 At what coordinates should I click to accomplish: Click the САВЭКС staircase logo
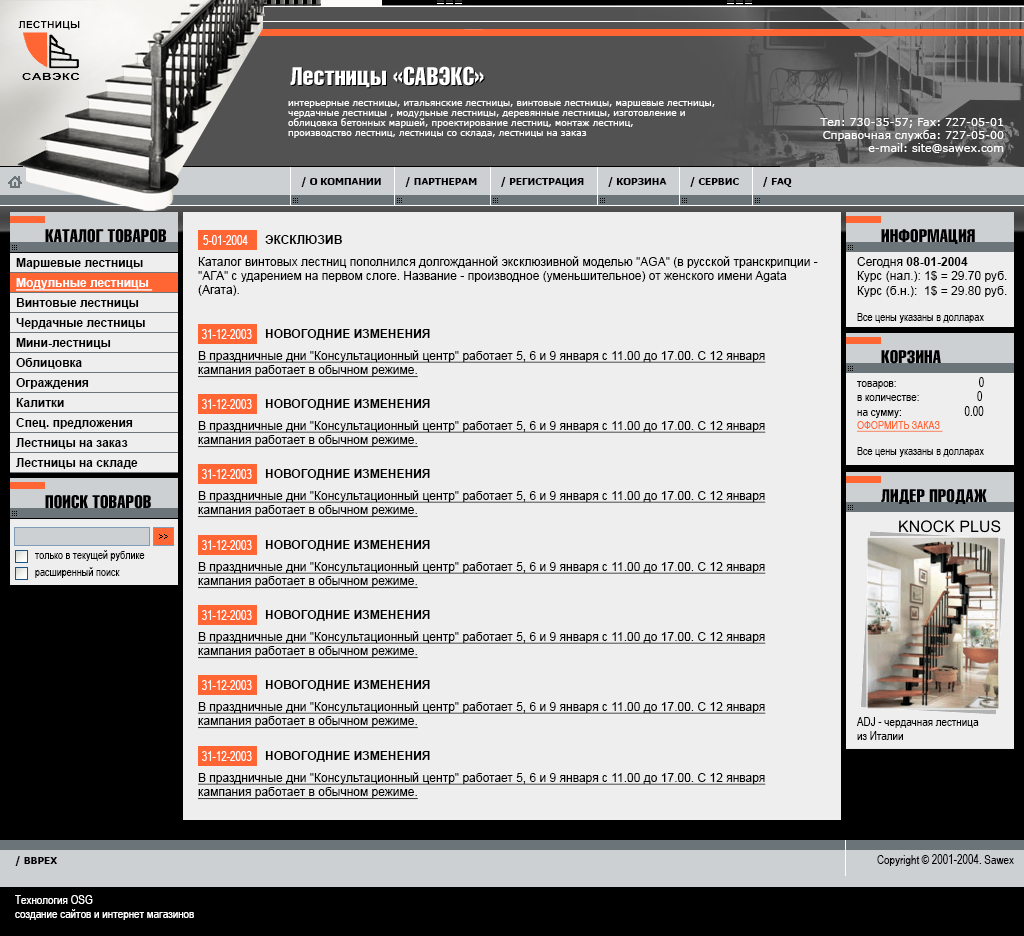50,50
